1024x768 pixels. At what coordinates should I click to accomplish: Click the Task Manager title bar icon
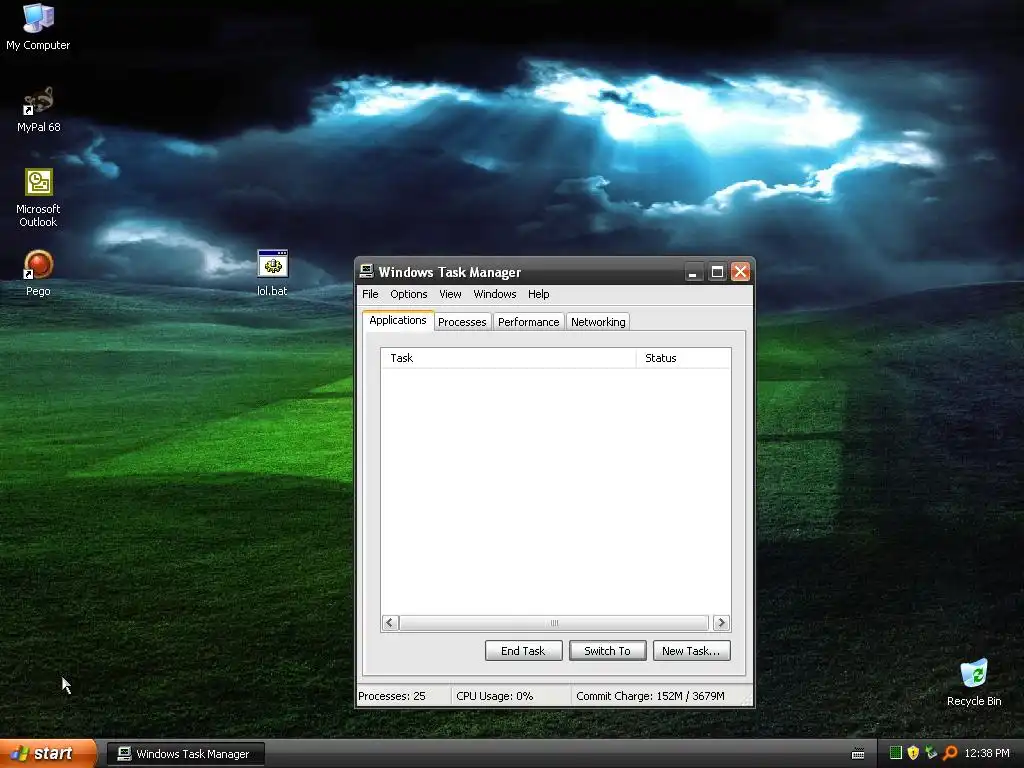366,272
